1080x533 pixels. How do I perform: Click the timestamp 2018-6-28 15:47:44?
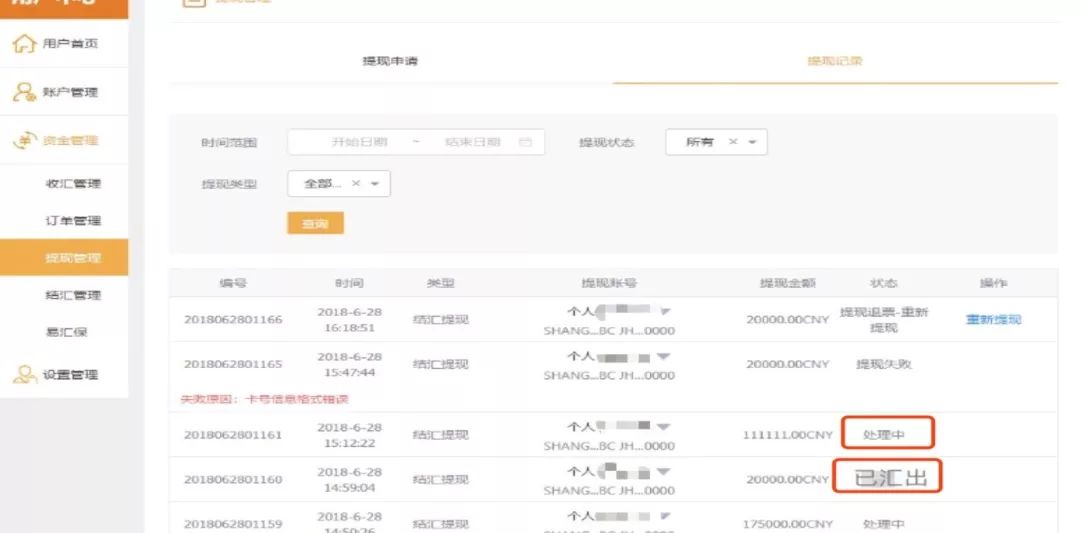click(x=349, y=365)
